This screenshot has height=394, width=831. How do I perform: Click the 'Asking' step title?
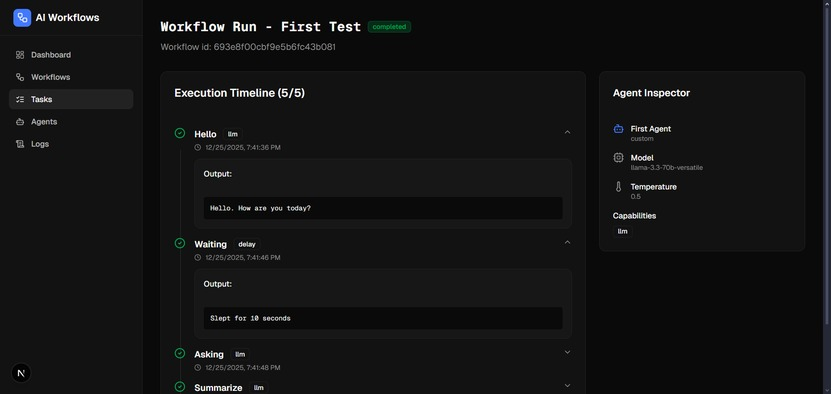click(x=209, y=354)
